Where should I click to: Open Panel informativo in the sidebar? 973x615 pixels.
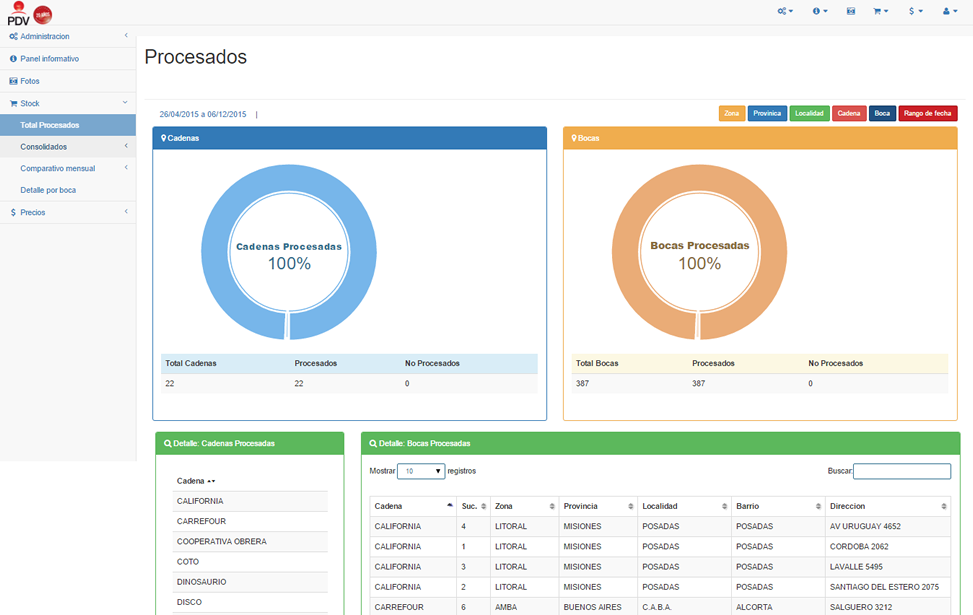(68, 59)
